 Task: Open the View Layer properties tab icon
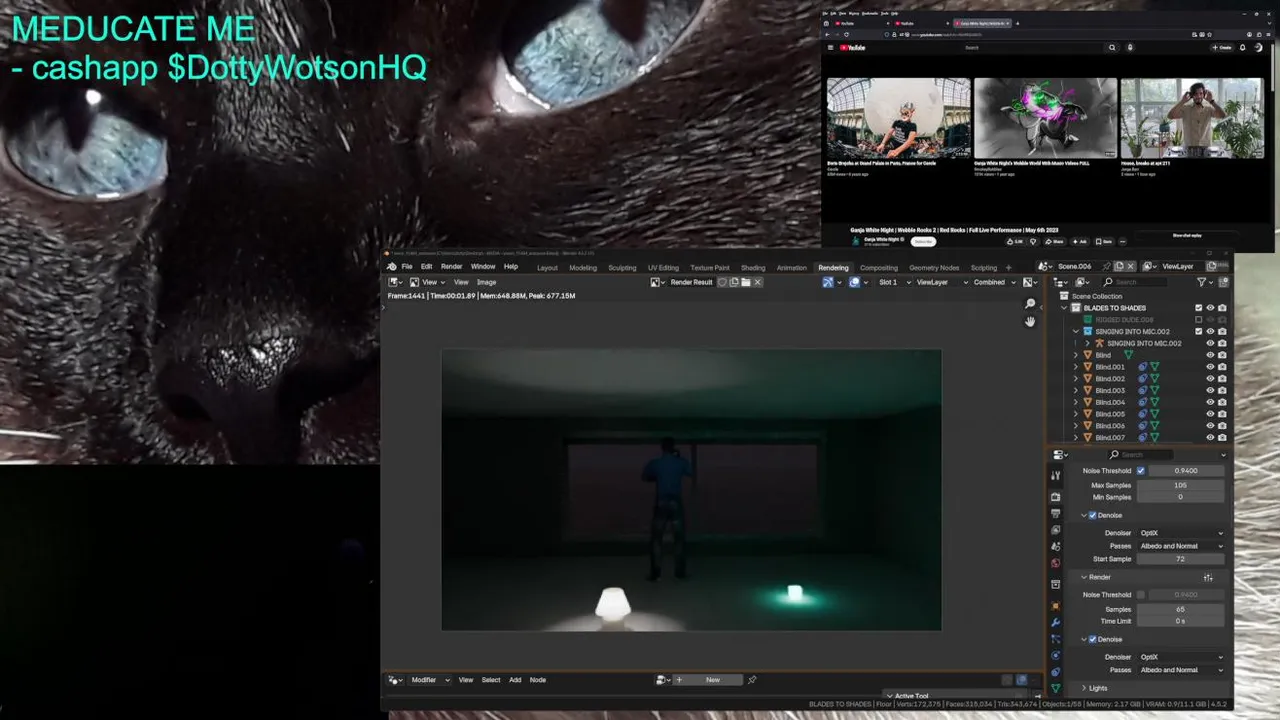coord(1055,530)
